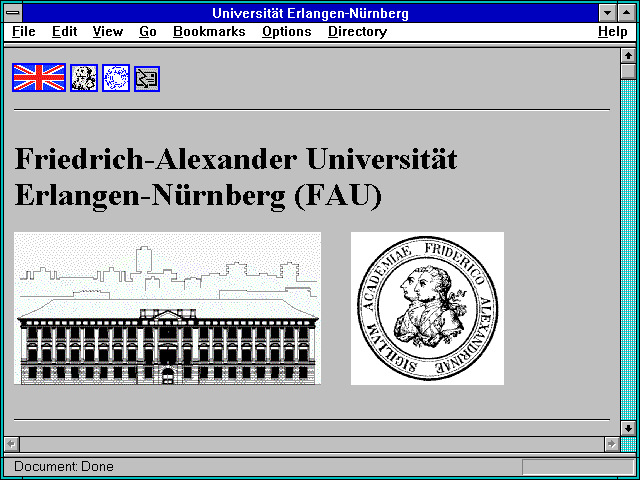Viewport: 640px width, 480px height.
Task: Click the maximize window up-arrow button
Action: click(627, 13)
